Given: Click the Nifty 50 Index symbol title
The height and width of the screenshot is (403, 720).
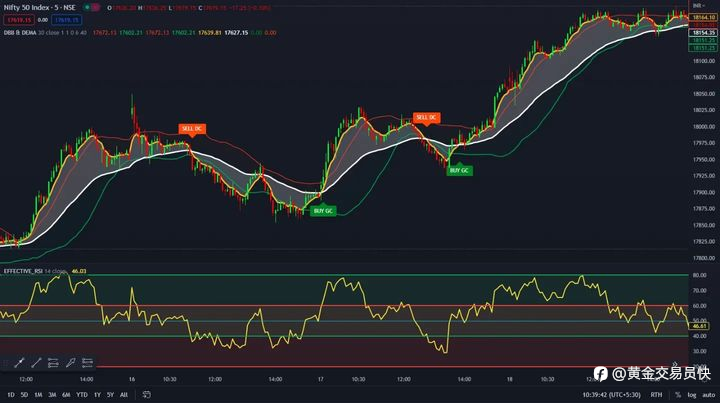Looking at the screenshot, I should (39, 8).
